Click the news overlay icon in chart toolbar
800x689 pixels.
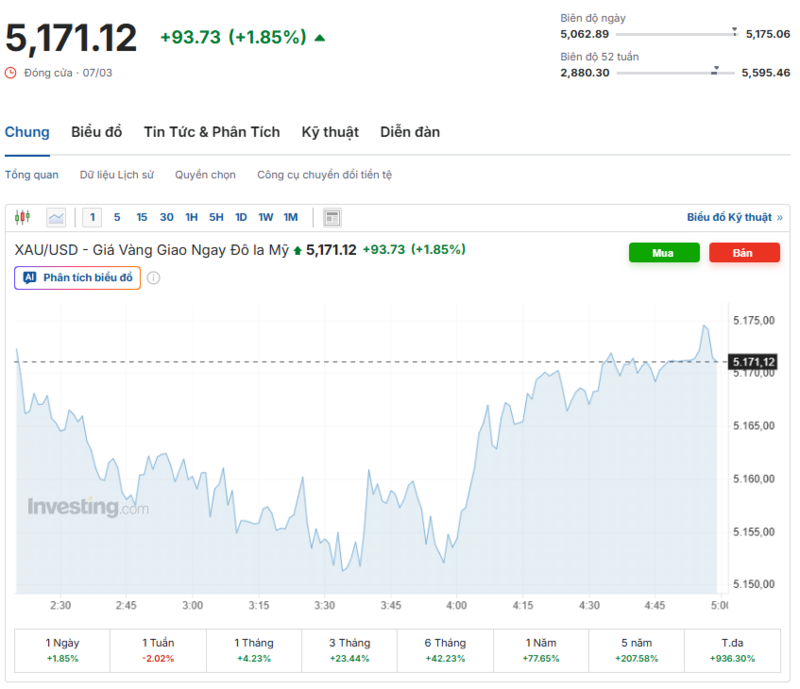(x=333, y=217)
